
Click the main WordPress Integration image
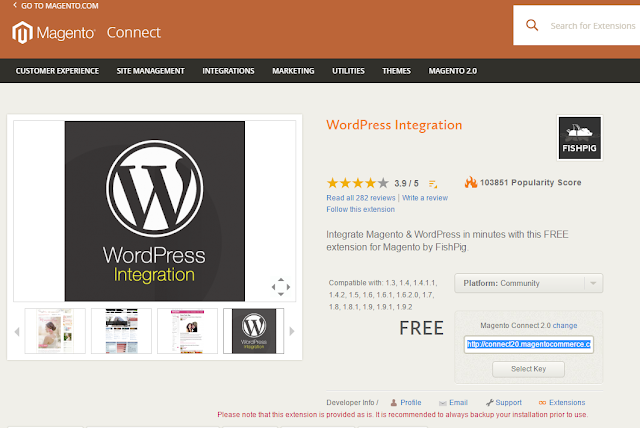(155, 211)
